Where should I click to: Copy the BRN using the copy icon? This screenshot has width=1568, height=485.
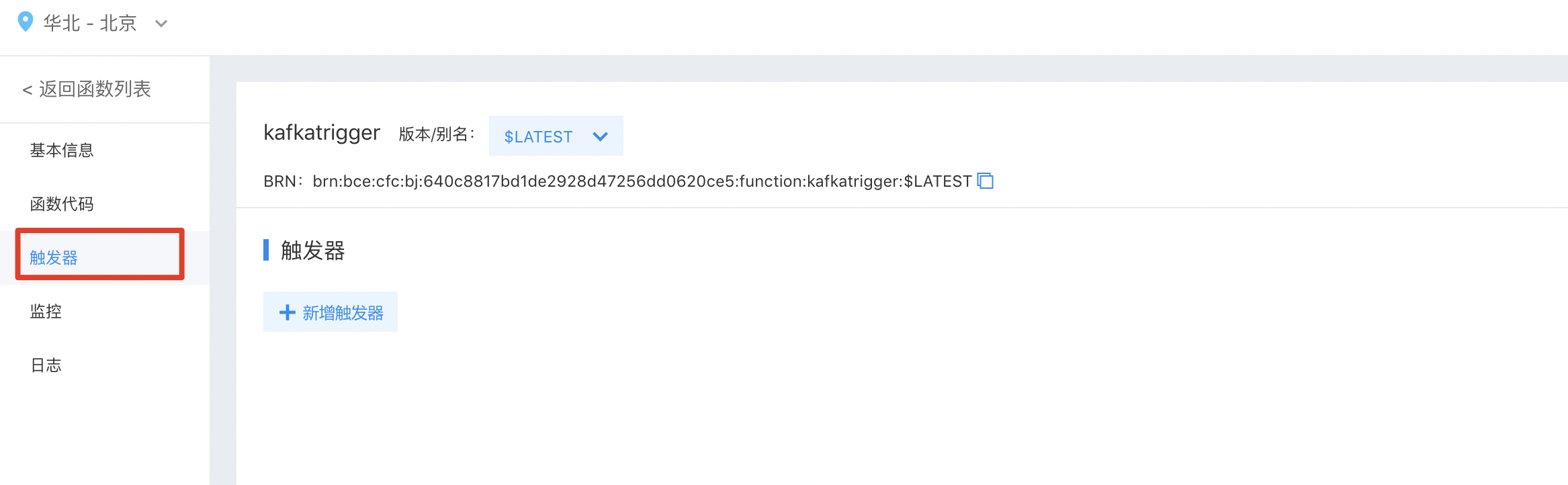(986, 181)
